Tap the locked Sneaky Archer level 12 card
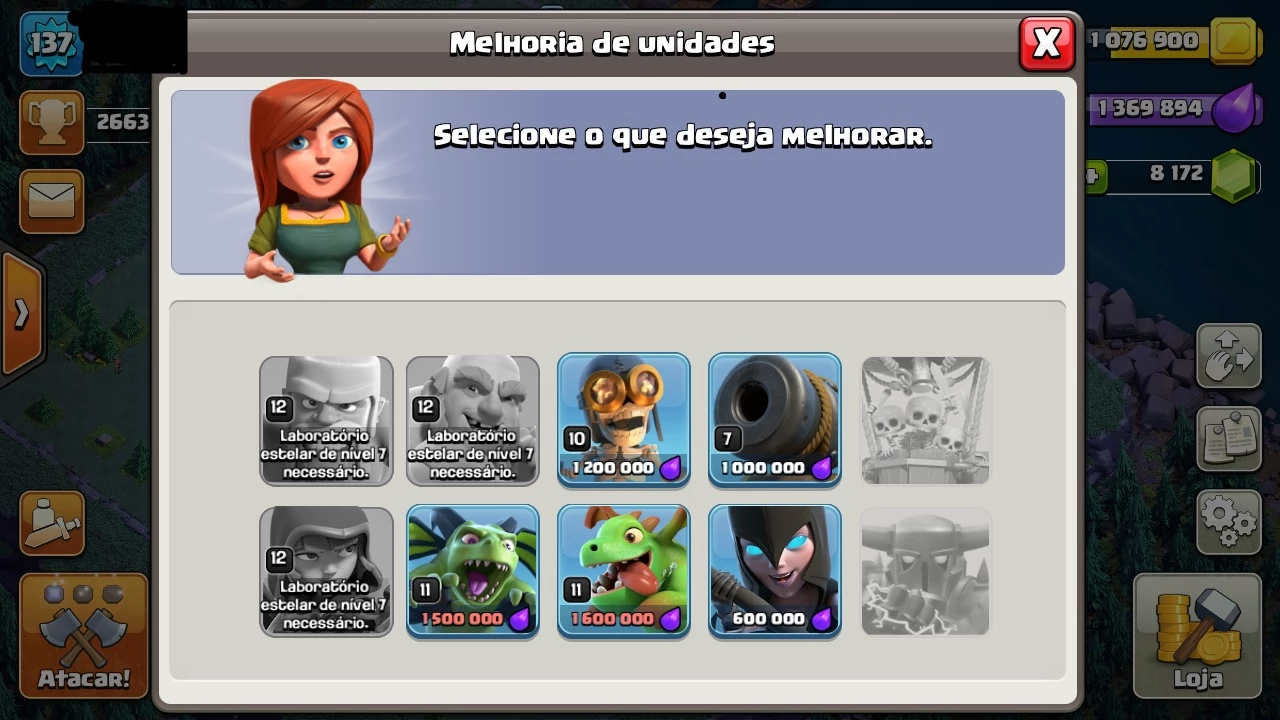Screen dimensions: 1280x720 [x=326, y=571]
